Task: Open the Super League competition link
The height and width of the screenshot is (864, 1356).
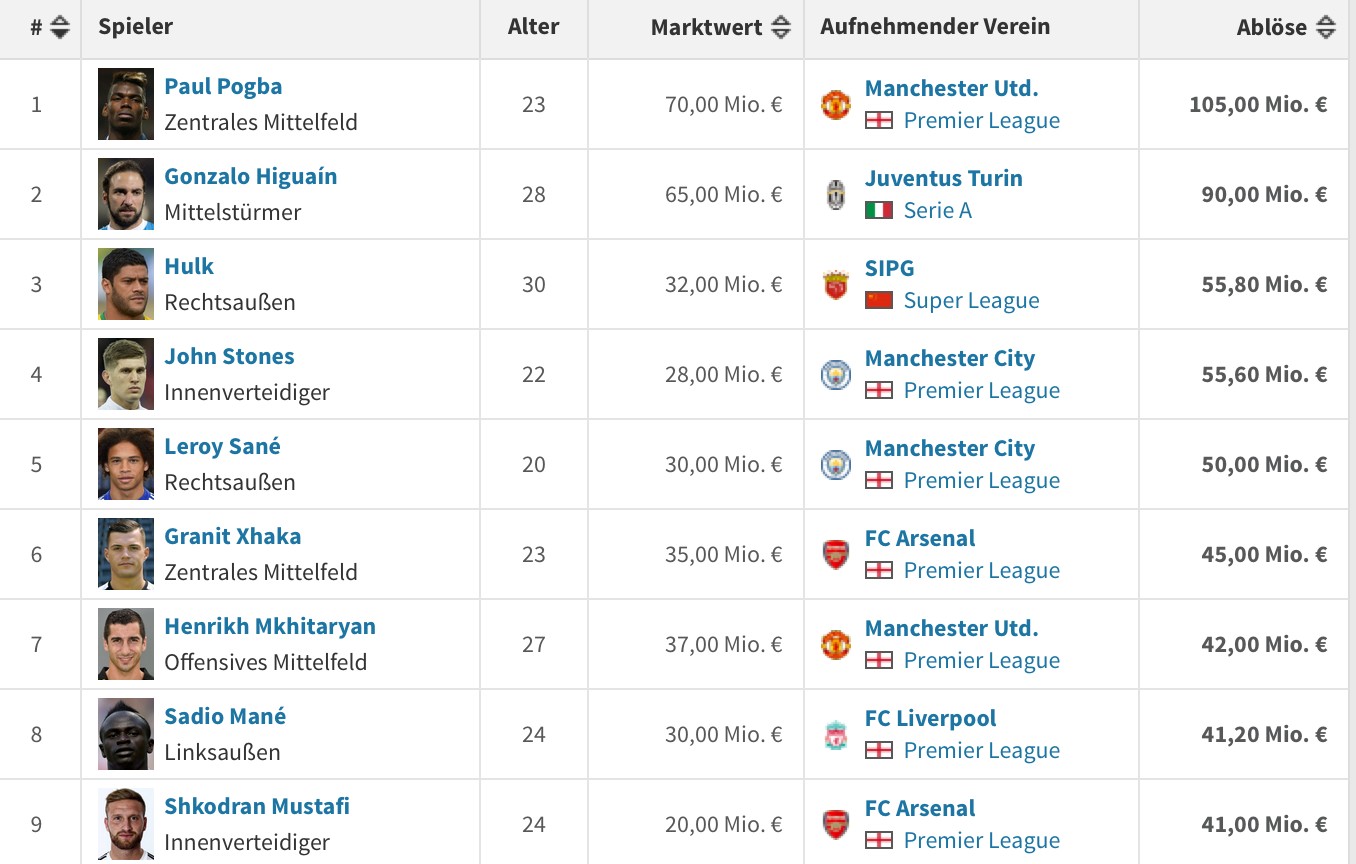Action: tap(971, 301)
